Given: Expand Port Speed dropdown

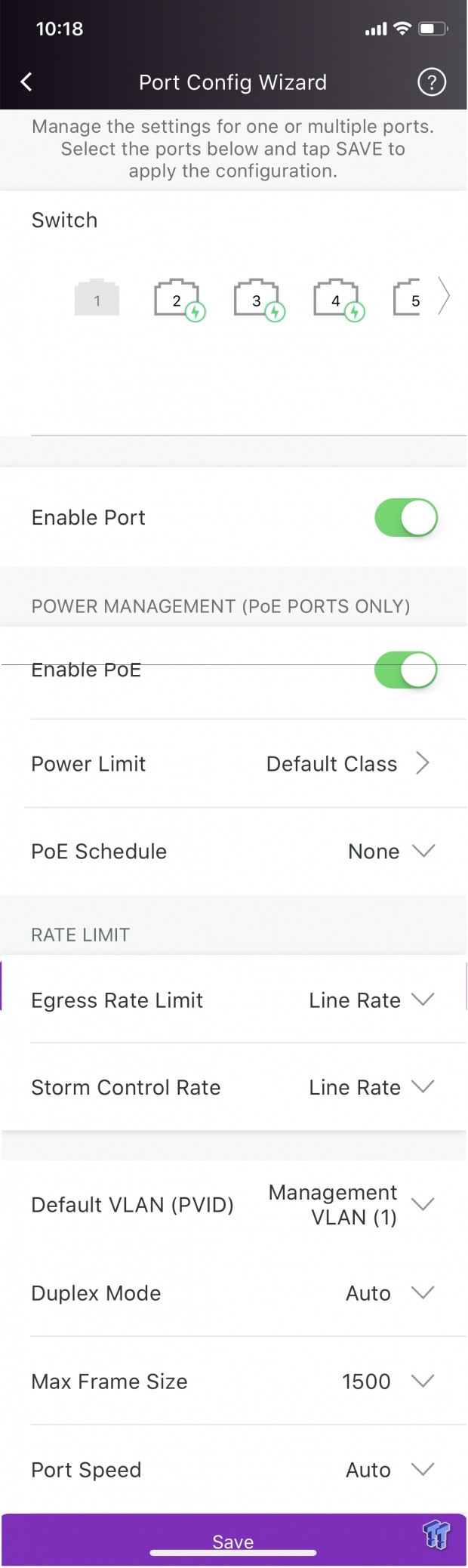Looking at the screenshot, I should pyautogui.click(x=233, y=1470).
